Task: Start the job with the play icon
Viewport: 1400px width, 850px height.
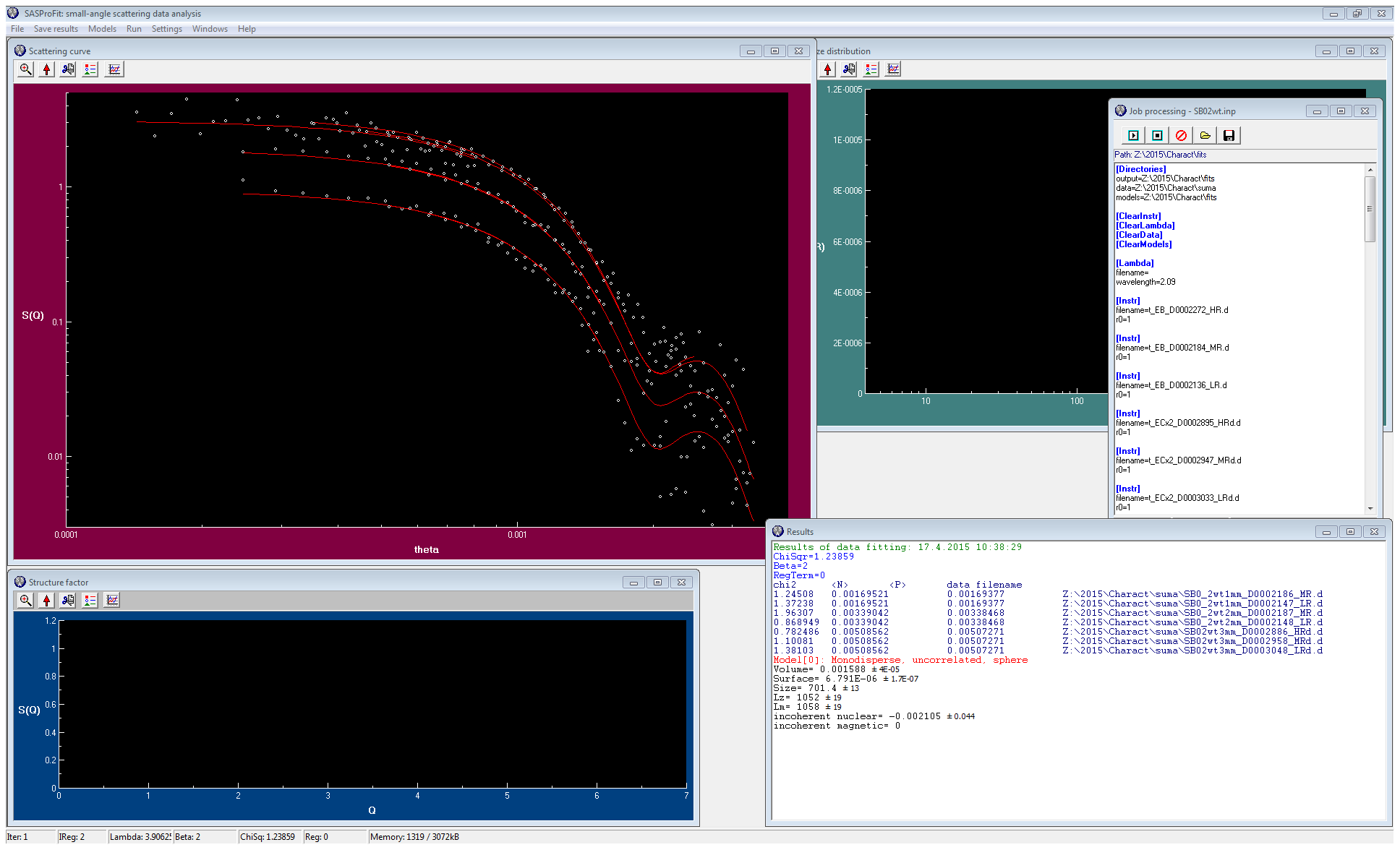Action: tap(1133, 135)
